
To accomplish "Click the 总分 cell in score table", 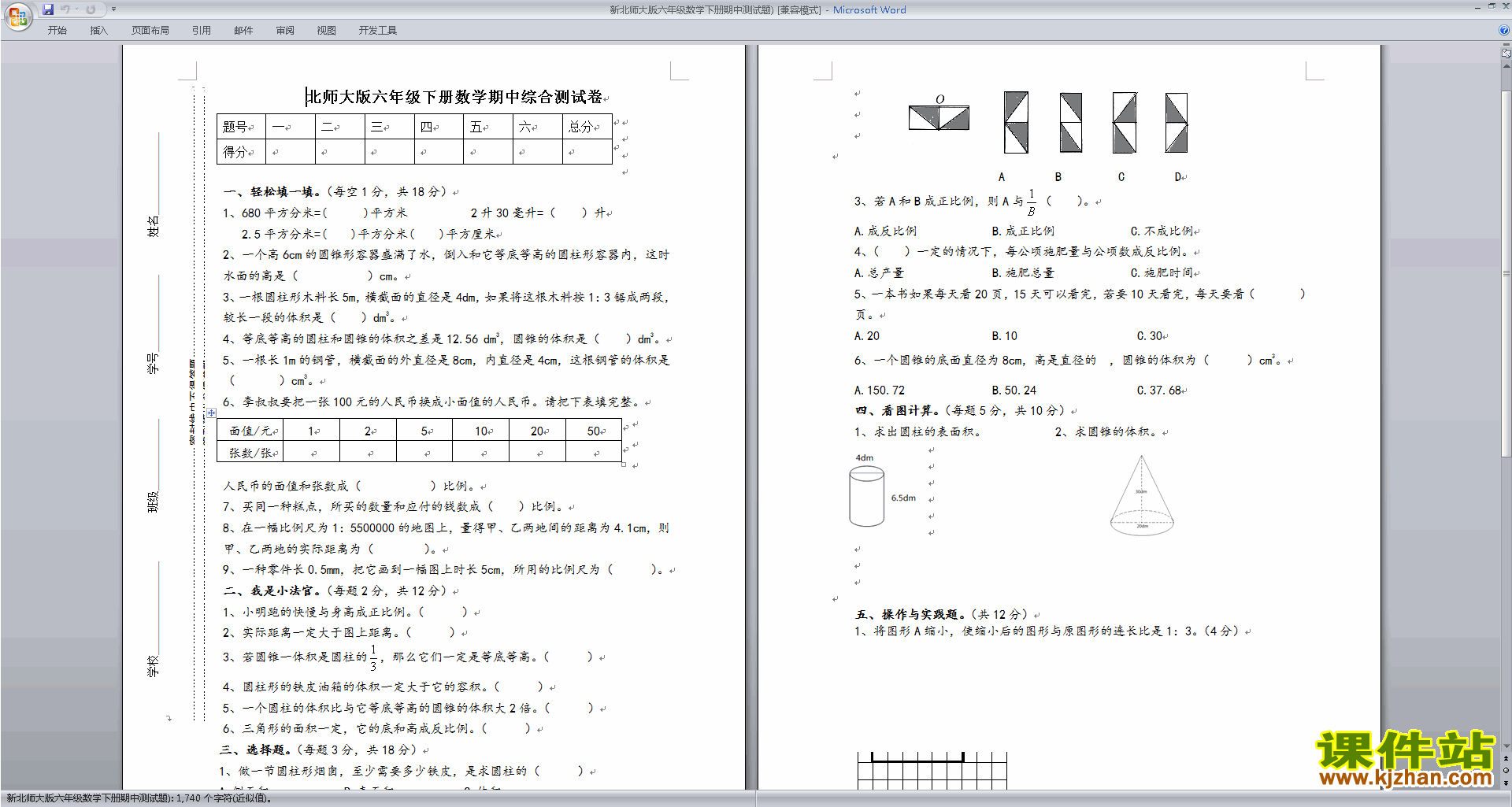I will coord(587,127).
